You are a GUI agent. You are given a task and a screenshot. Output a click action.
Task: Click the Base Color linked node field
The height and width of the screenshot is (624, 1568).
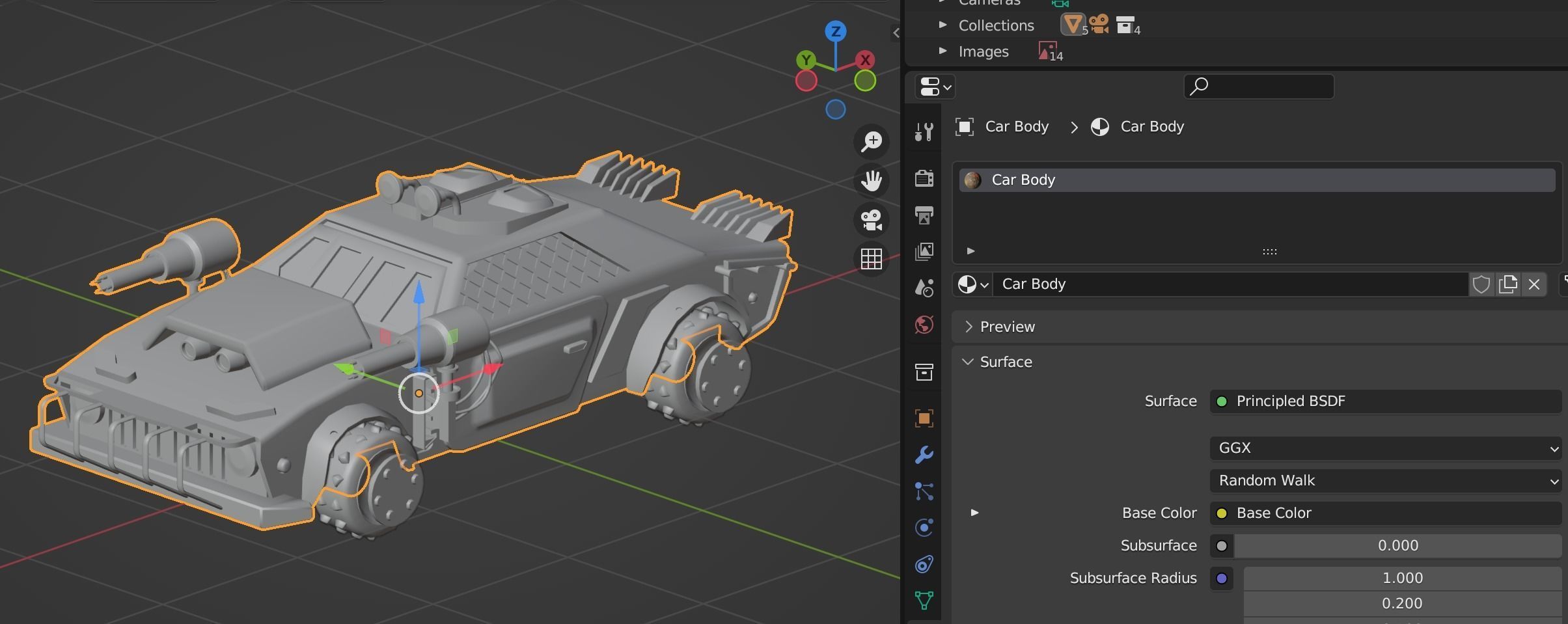point(1386,513)
